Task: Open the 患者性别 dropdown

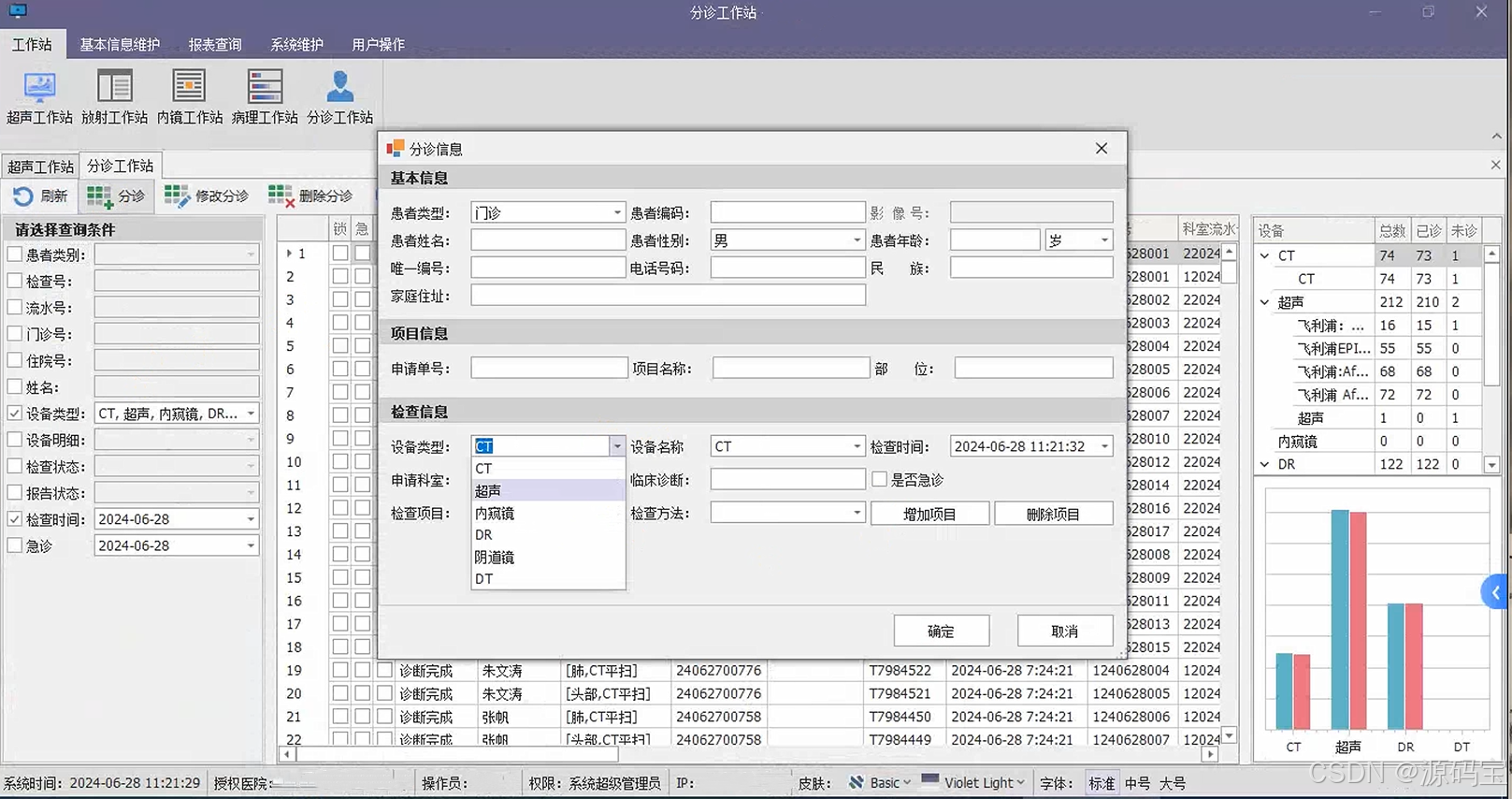Action: click(x=856, y=240)
